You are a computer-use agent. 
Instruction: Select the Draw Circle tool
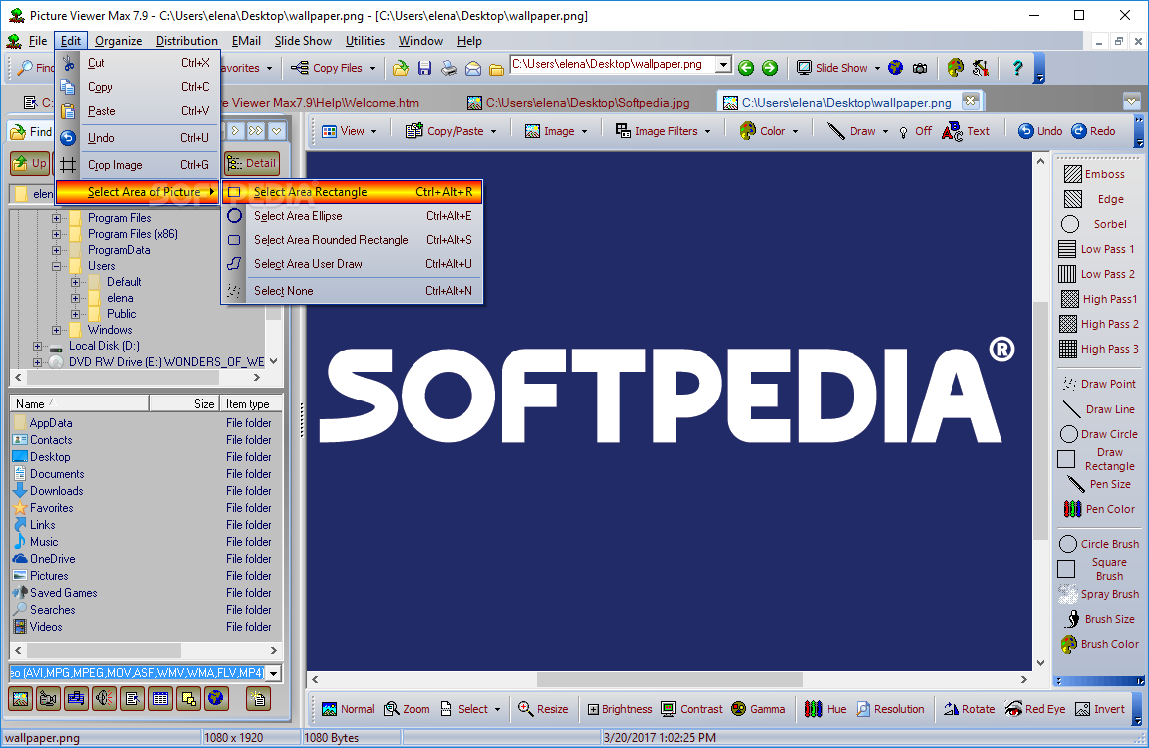tap(1098, 434)
